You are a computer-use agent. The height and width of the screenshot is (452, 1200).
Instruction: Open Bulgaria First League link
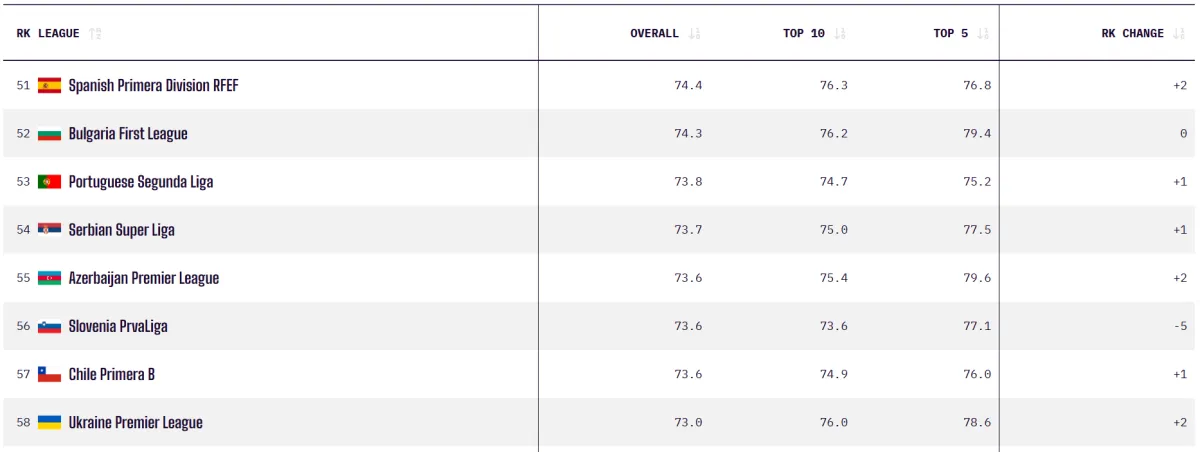pos(128,134)
